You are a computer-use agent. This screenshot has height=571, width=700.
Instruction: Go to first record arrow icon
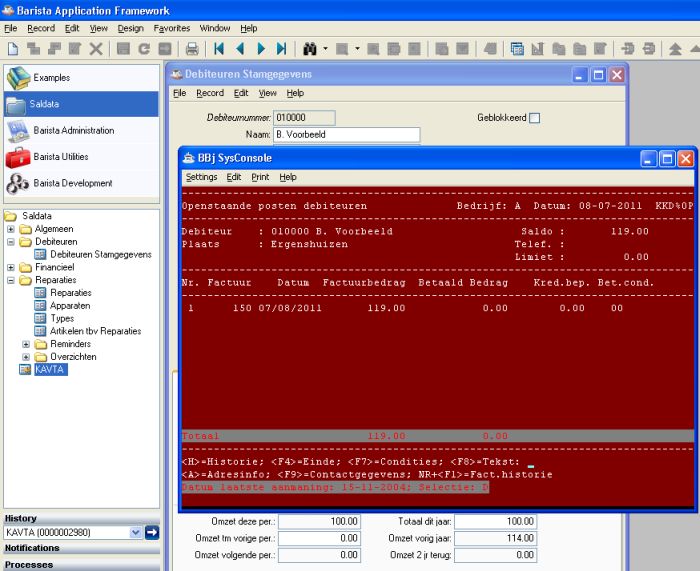click(x=219, y=48)
